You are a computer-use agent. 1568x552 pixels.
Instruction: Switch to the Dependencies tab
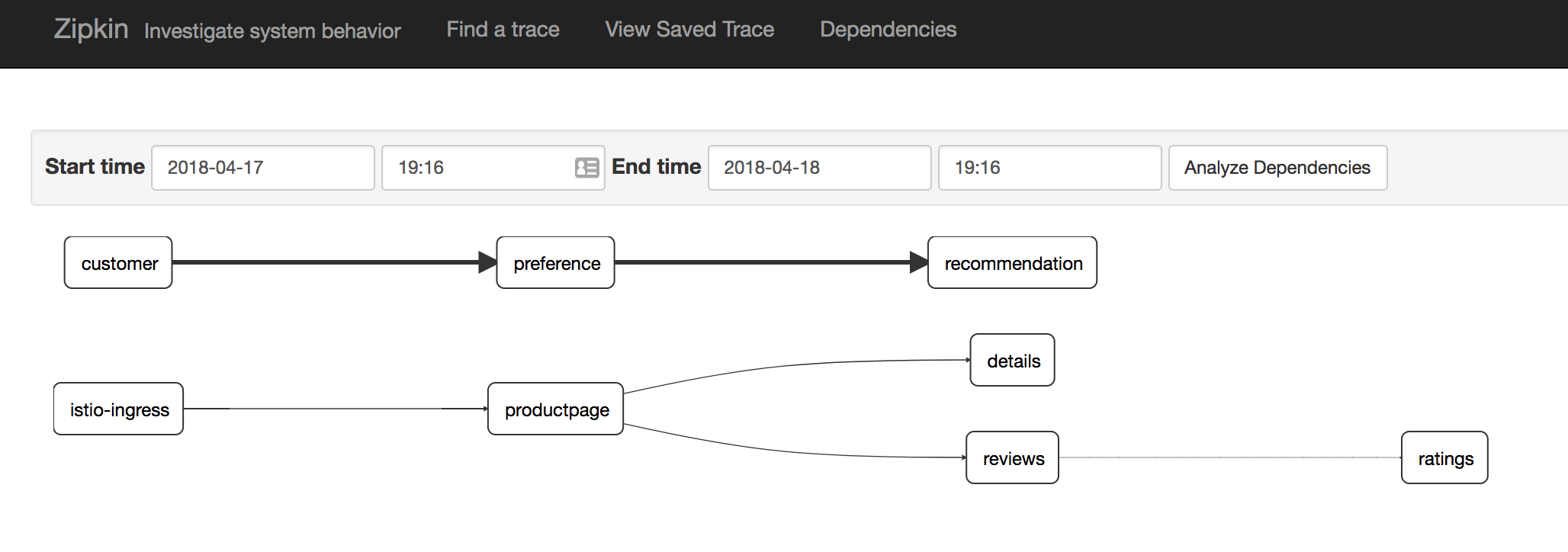(888, 29)
